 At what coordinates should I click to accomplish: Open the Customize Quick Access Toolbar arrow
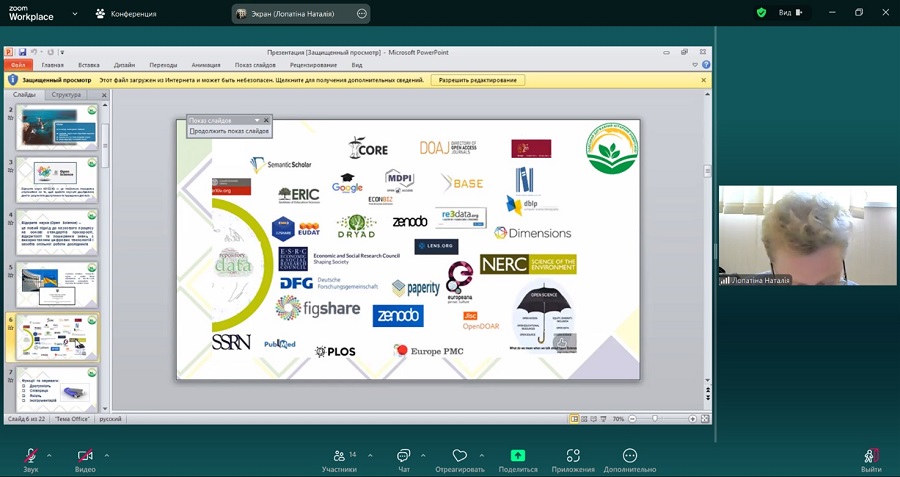(61, 52)
